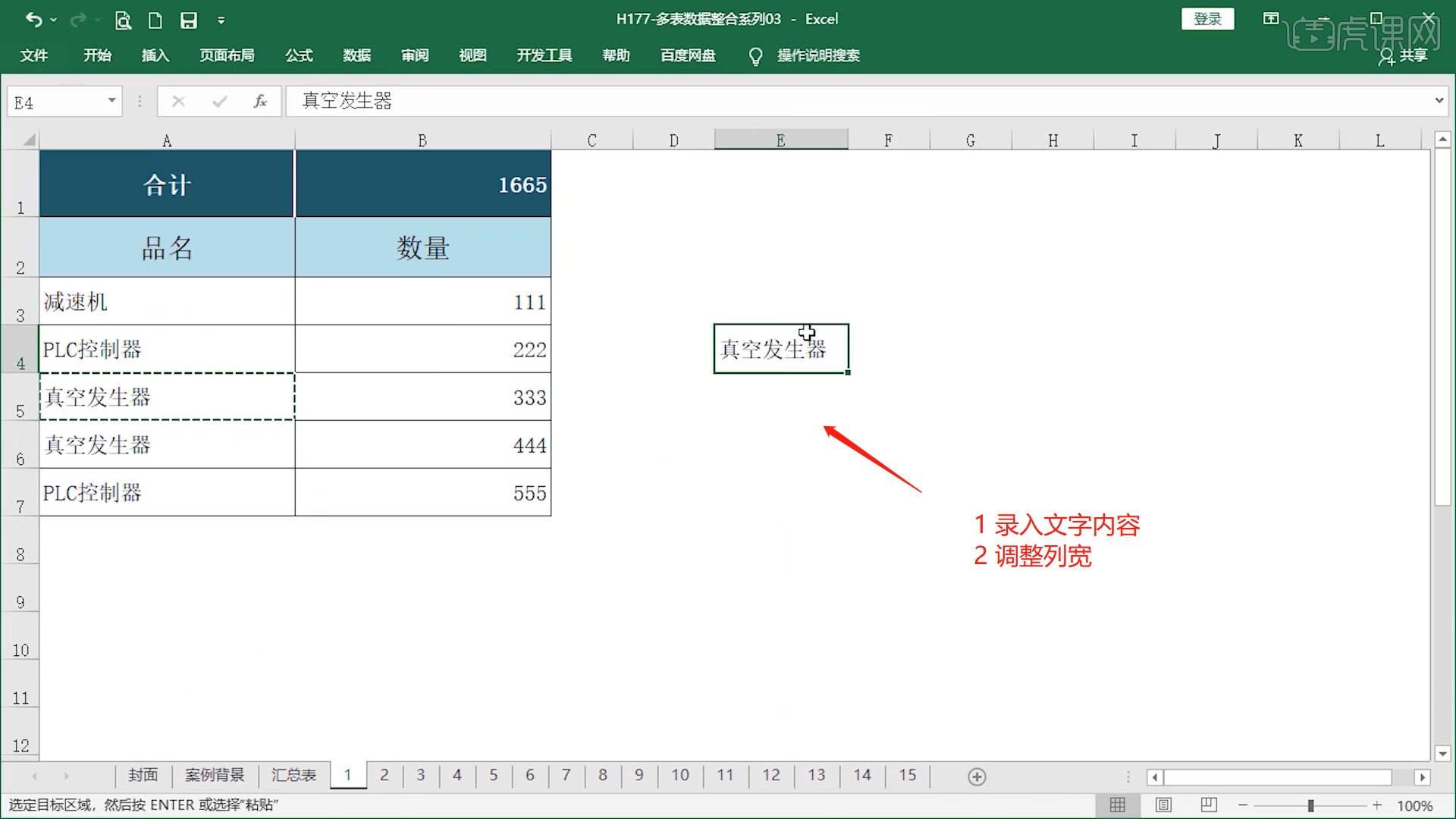Open the 公式 ribbon tab
The width and height of the screenshot is (1456, 819).
tap(299, 55)
